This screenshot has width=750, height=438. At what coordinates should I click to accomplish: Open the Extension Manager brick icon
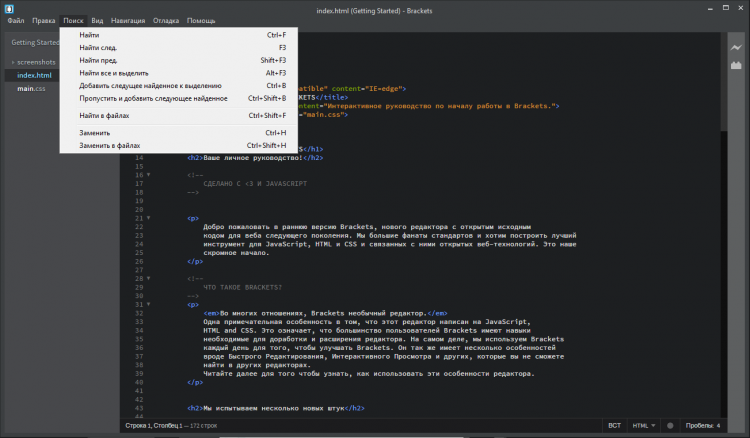point(735,65)
